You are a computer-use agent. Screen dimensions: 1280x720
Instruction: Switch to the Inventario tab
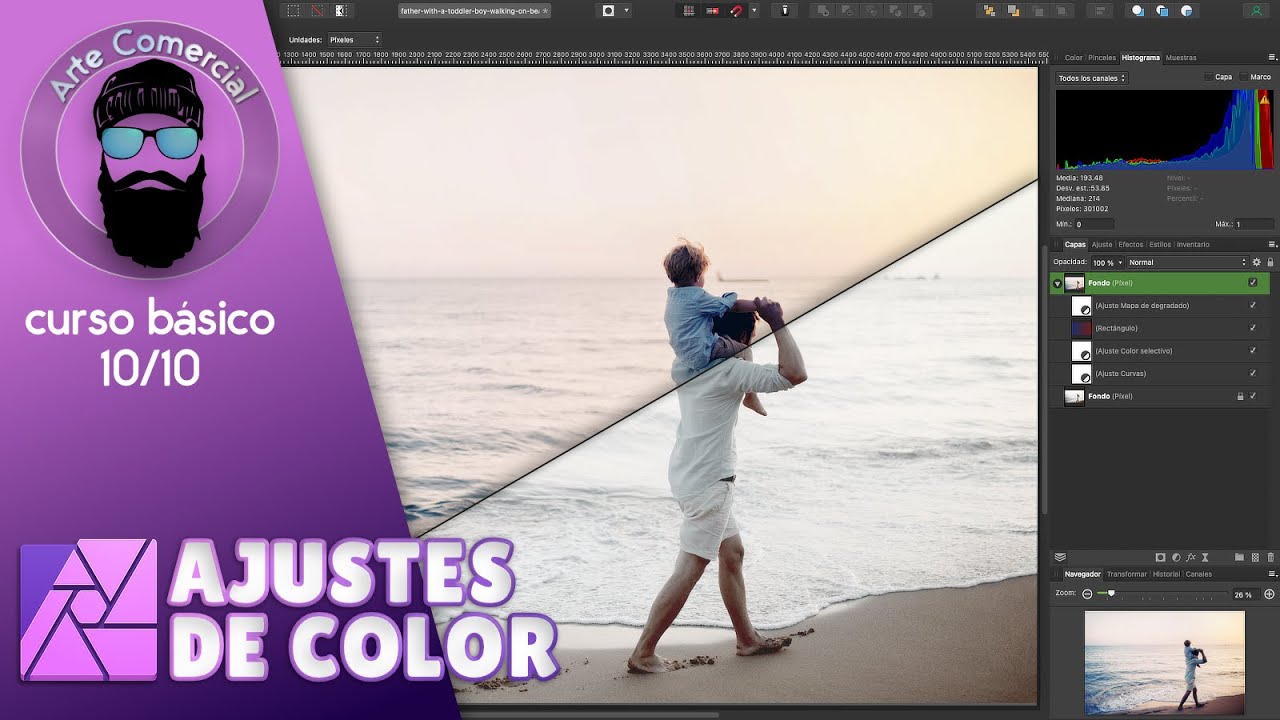1193,244
